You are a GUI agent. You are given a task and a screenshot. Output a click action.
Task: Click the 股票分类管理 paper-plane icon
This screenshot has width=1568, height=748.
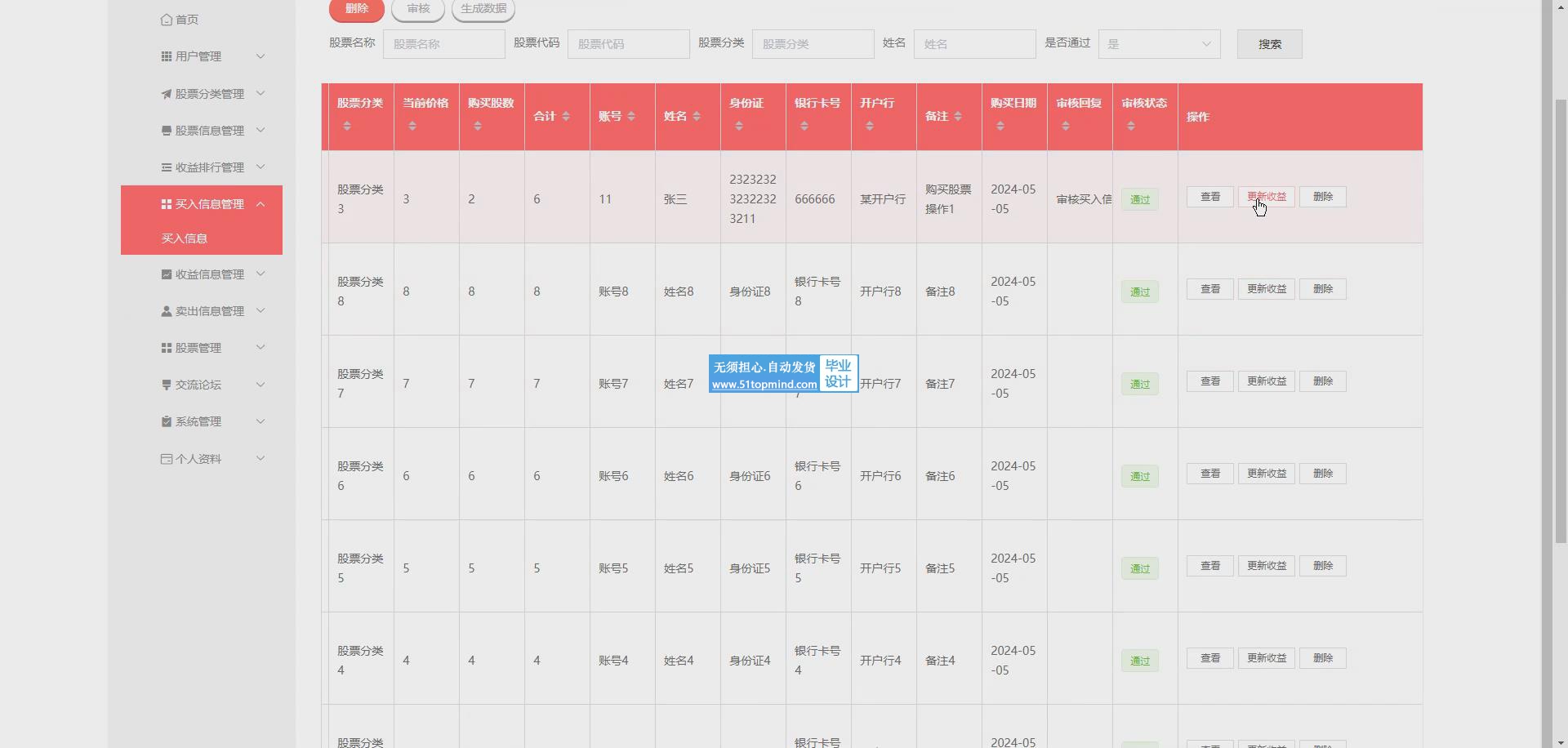click(167, 94)
